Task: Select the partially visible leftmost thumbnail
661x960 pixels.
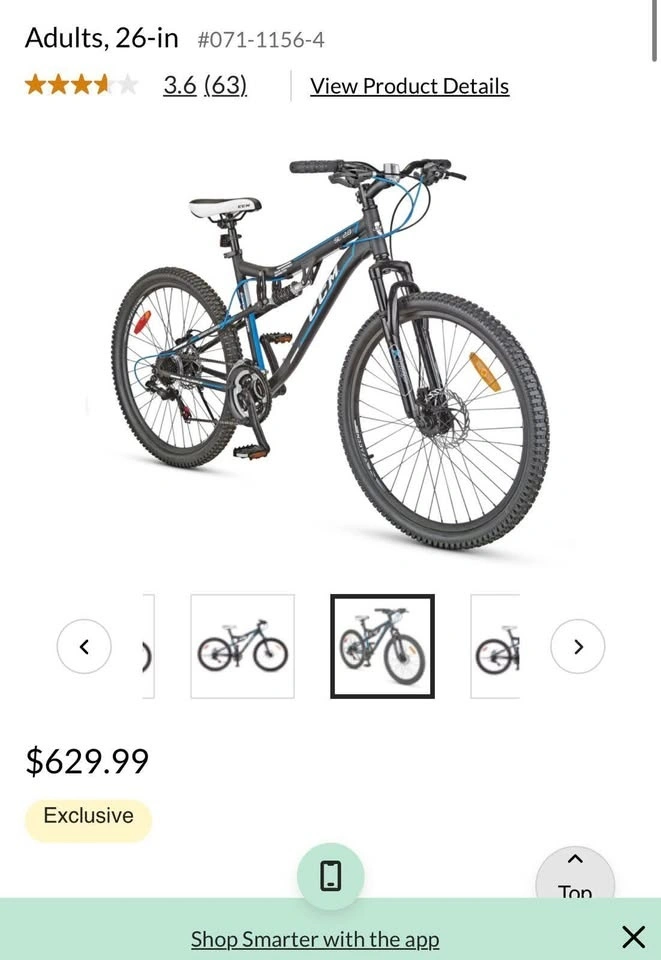Action: tap(148, 646)
